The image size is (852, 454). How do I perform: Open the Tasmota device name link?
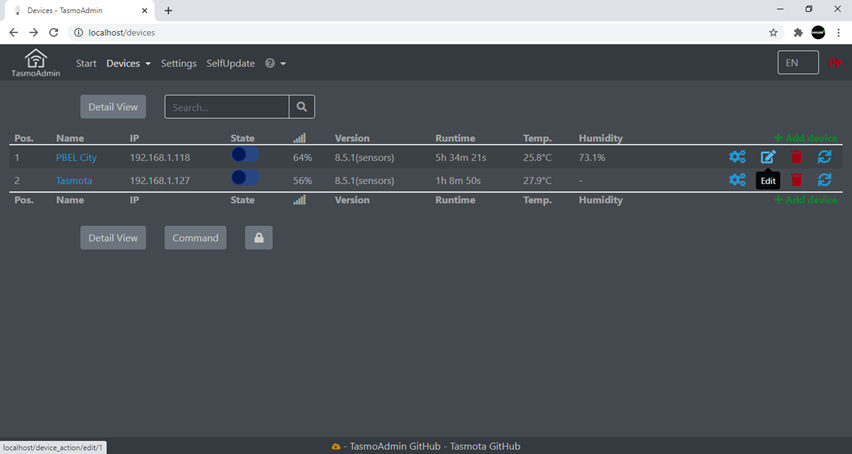click(74, 180)
